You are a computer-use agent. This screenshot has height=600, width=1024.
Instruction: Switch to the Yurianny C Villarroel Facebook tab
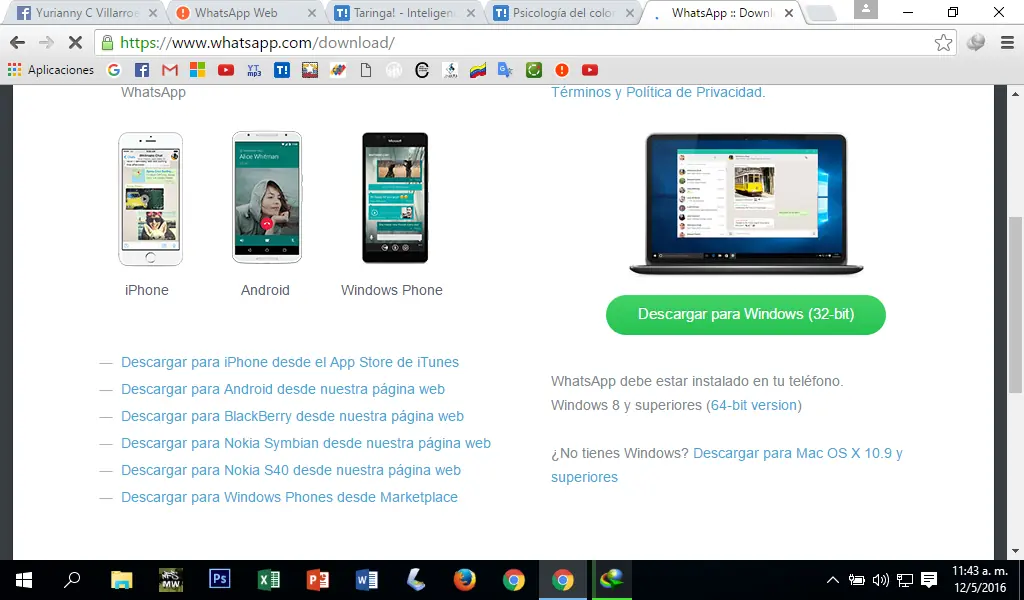pos(83,12)
